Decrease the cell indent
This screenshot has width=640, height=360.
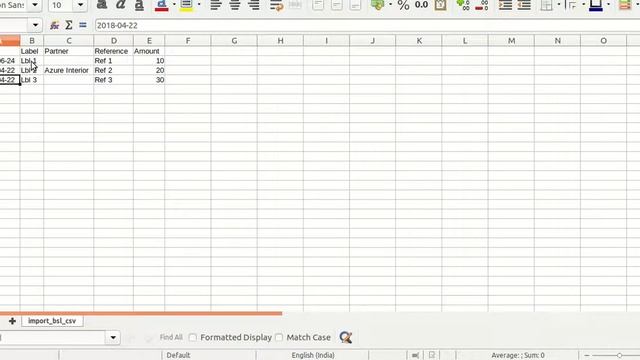(x=524, y=5)
